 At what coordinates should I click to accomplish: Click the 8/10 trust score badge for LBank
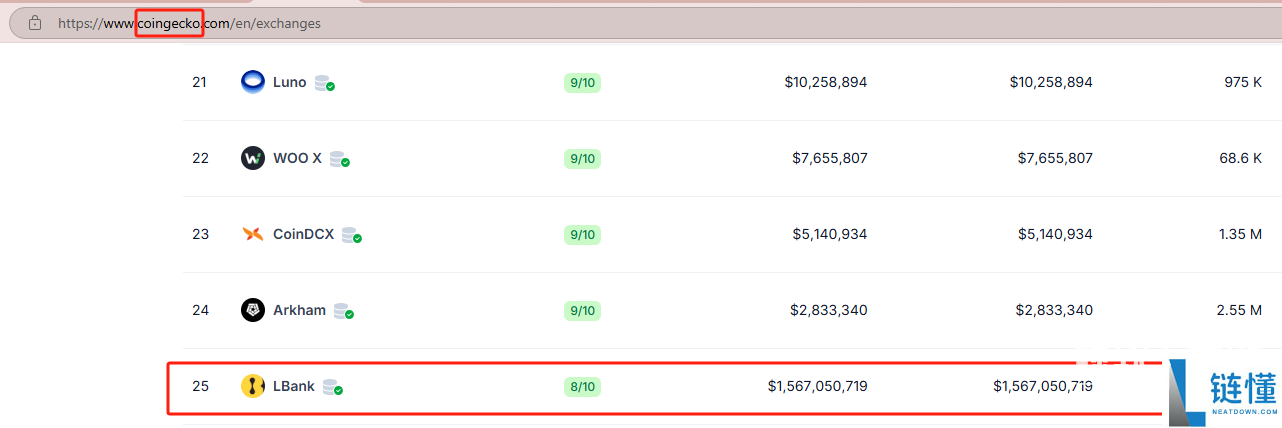click(x=582, y=386)
